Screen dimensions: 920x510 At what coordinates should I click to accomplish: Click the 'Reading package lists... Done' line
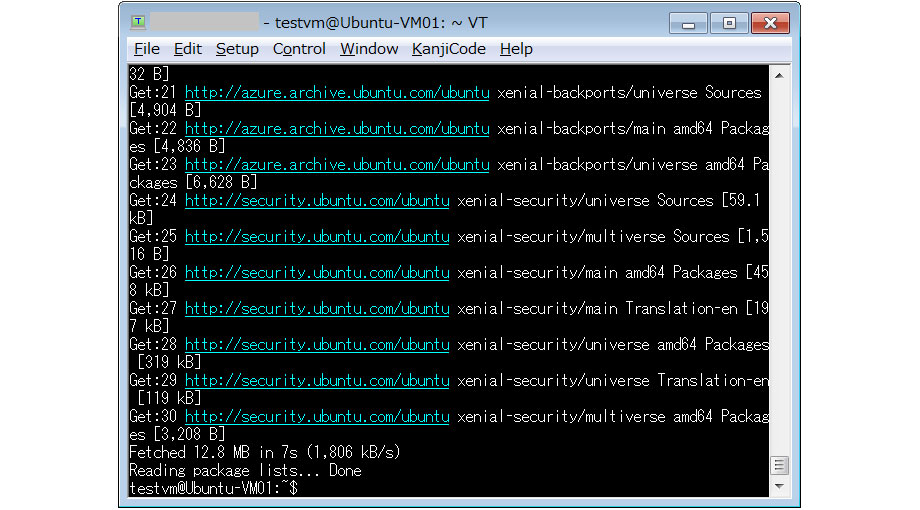coord(245,471)
